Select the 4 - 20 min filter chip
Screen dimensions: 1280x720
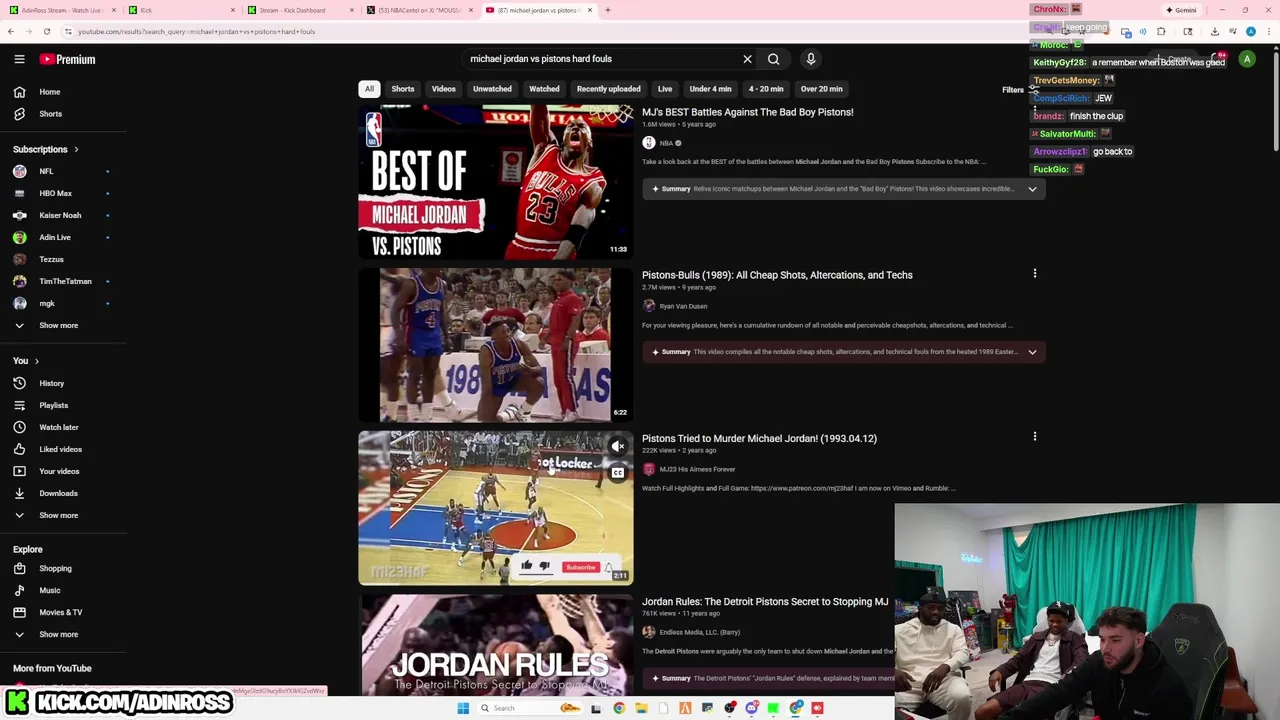pos(766,89)
